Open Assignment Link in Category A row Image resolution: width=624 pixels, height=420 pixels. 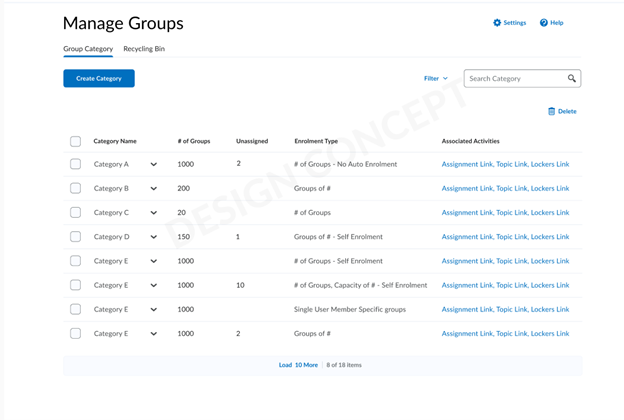coord(467,164)
